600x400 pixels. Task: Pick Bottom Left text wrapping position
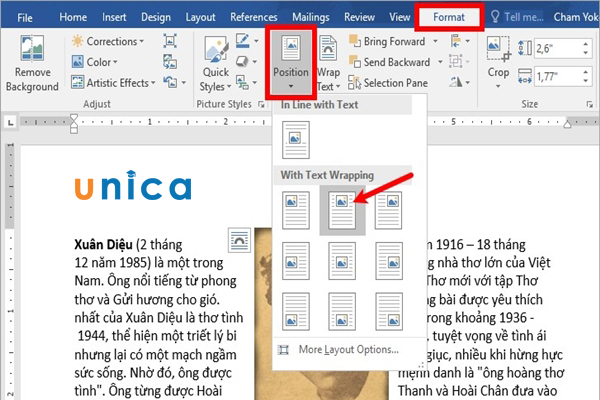pos(295,309)
